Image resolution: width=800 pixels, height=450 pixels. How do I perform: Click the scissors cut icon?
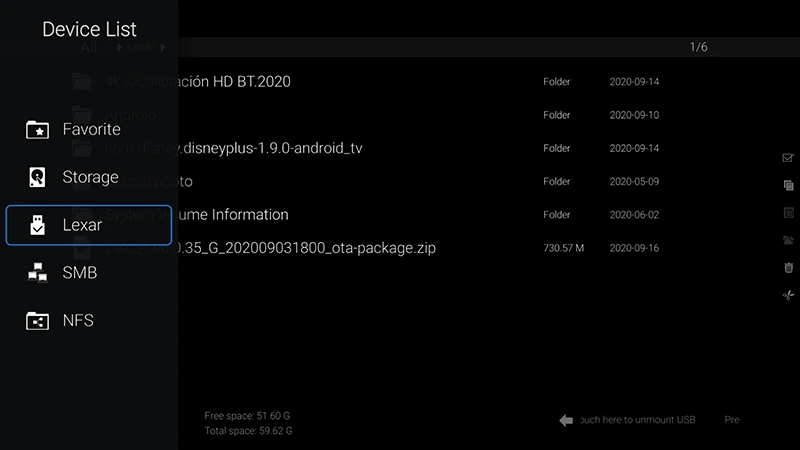[788, 295]
